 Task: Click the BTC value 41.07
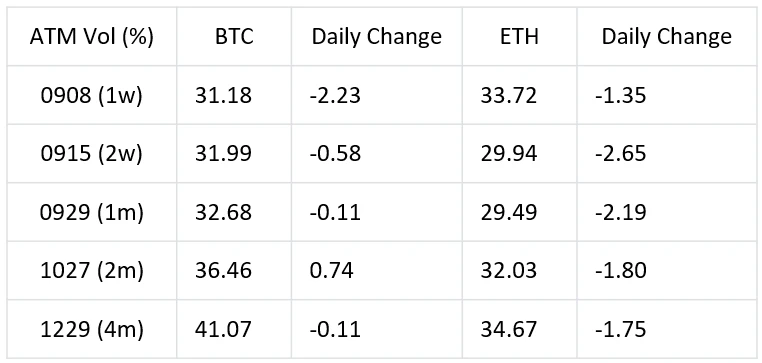click(224, 330)
